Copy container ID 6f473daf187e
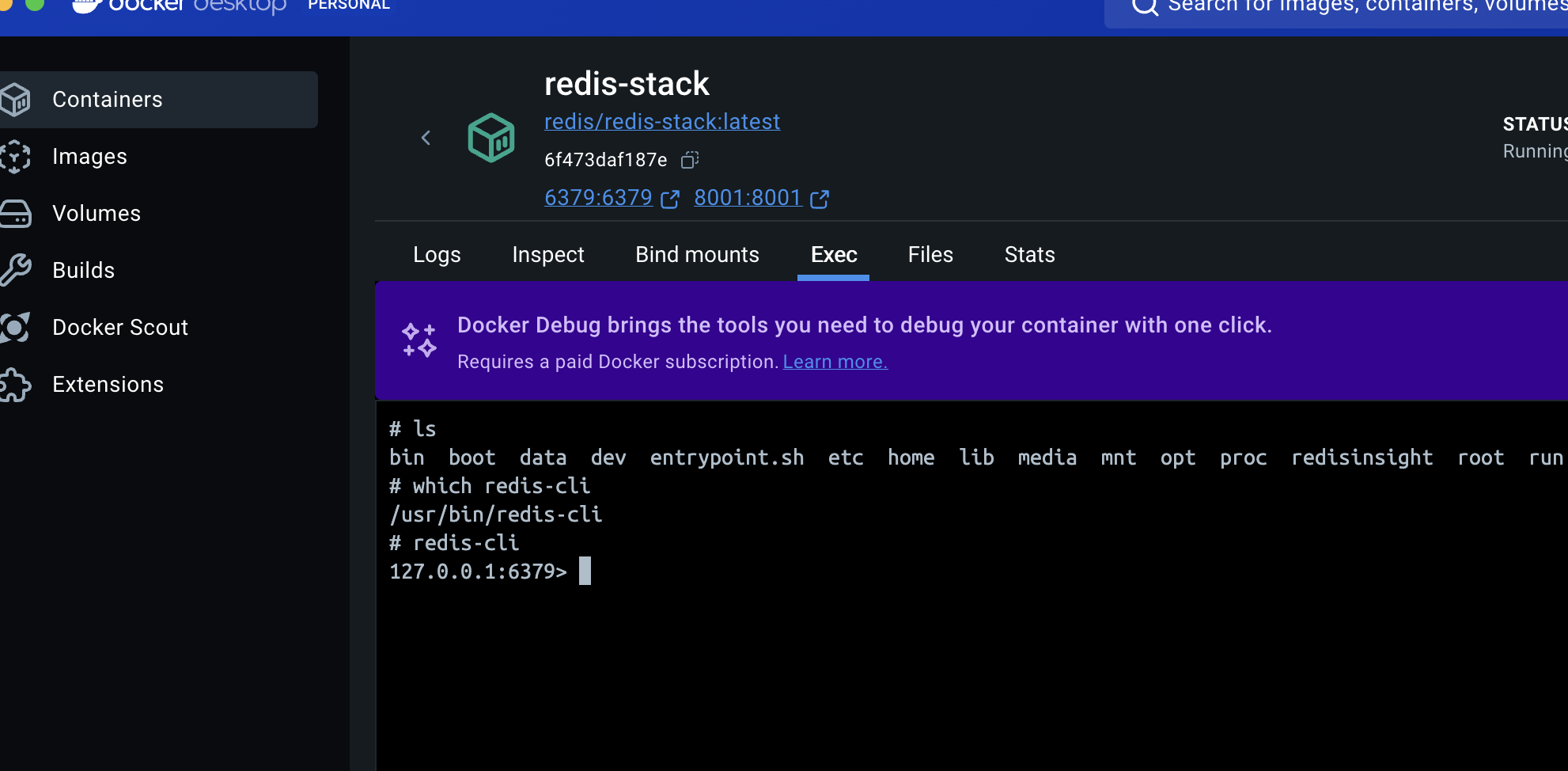This screenshot has height=771, width=1568. pos(690,160)
